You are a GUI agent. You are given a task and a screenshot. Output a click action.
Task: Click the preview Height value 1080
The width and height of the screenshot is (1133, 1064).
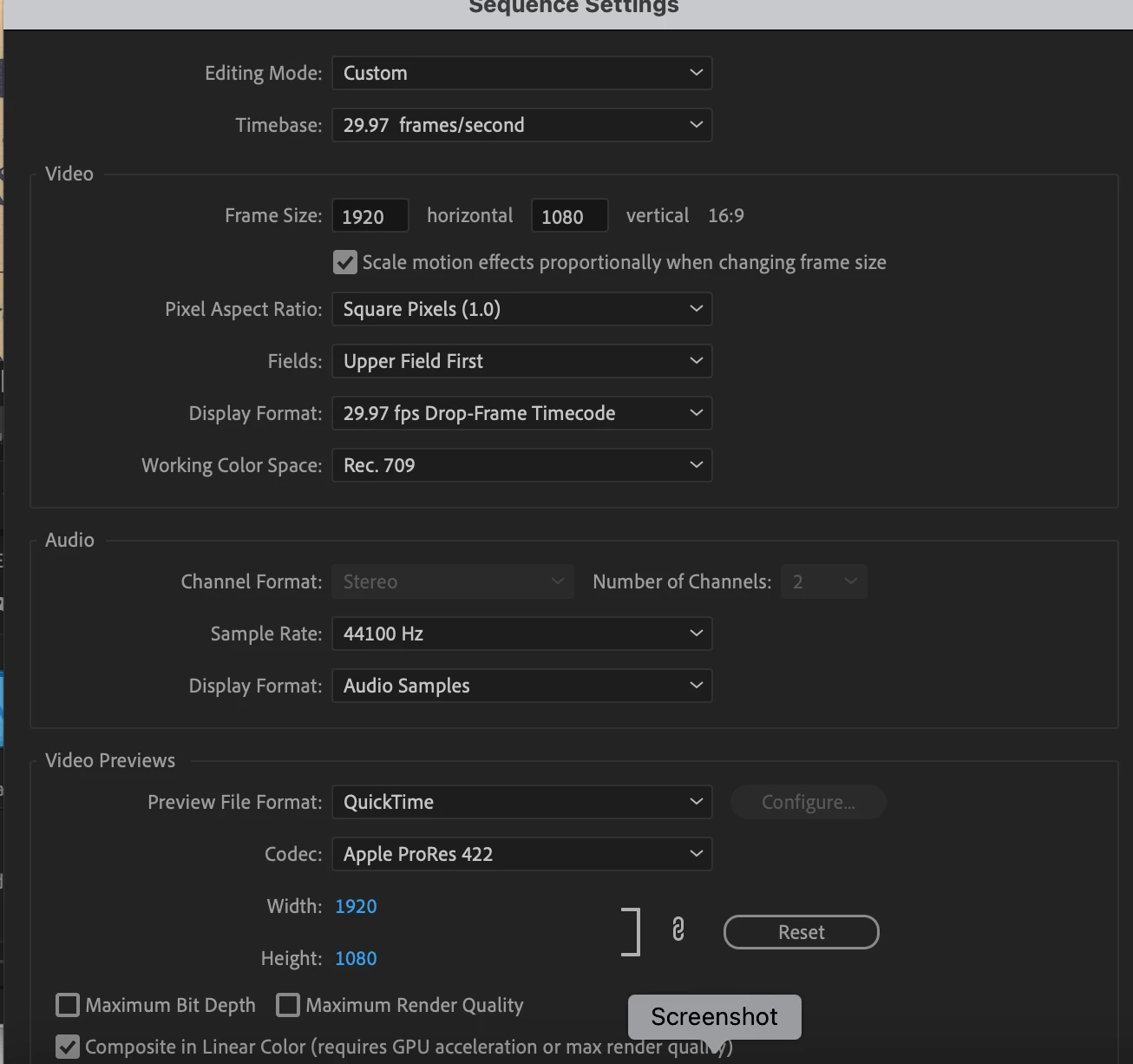356,958
